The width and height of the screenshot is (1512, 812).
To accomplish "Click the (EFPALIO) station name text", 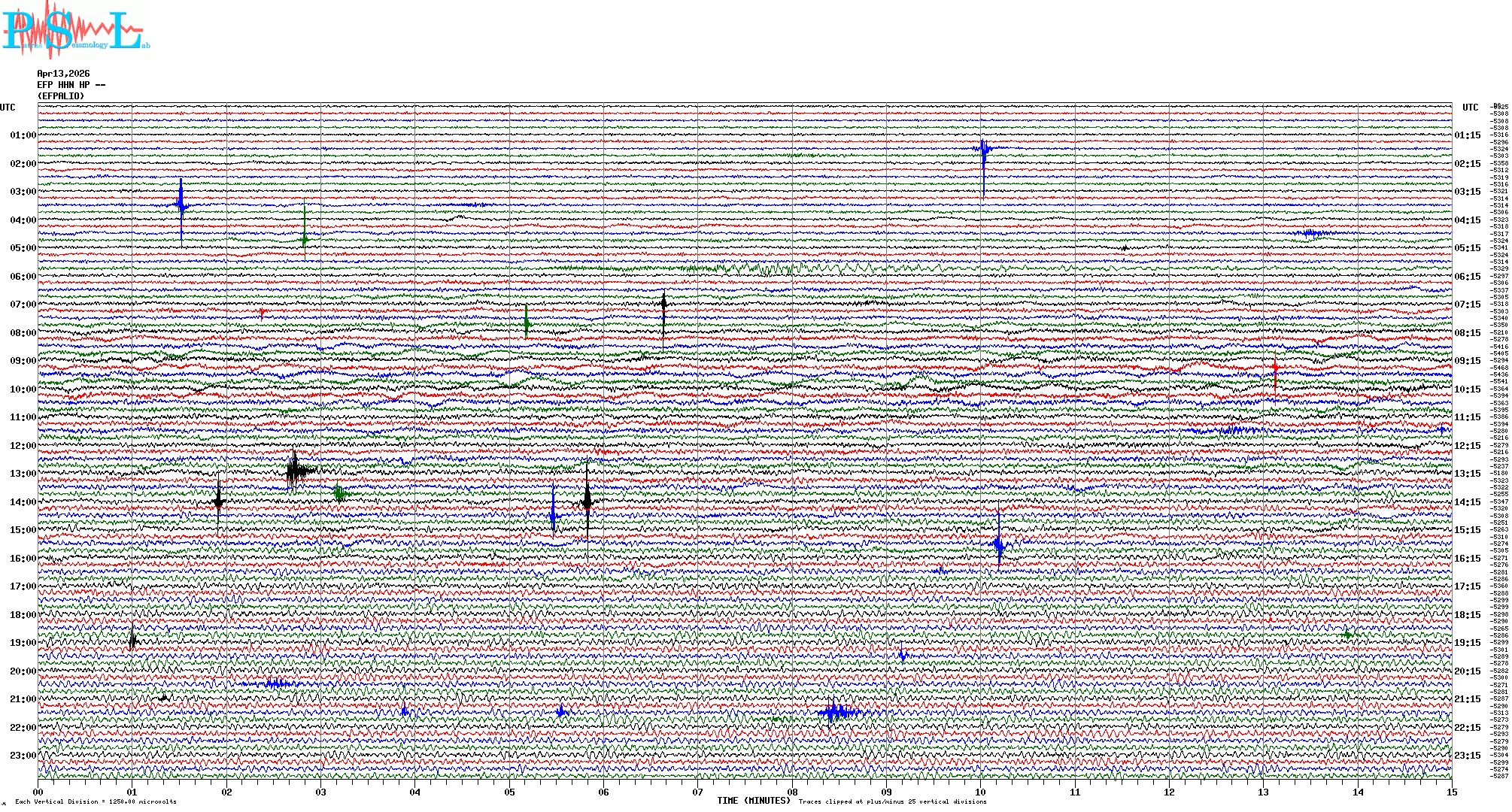I will (61, 96).
